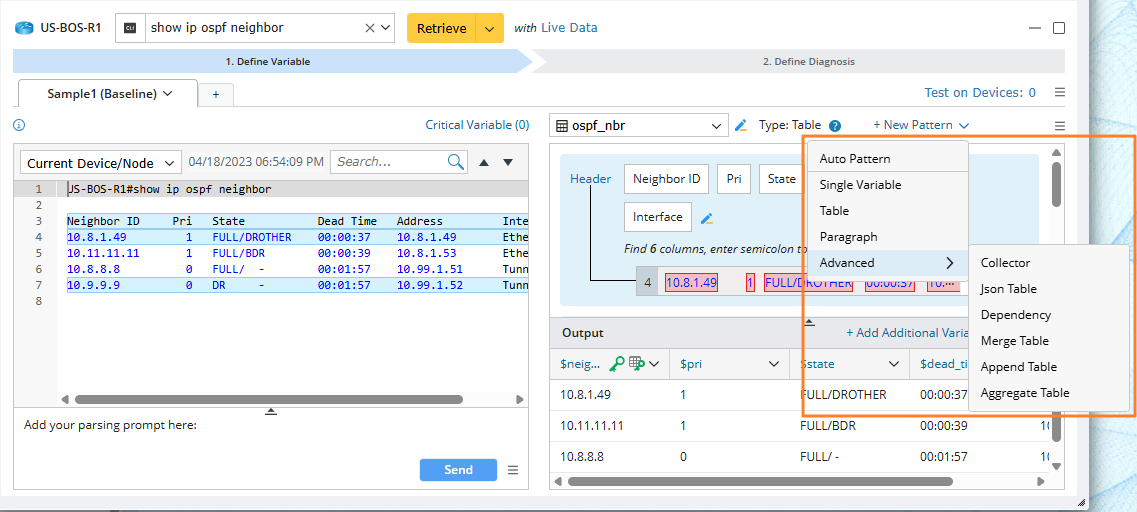Open the menu icon next to Test on Devices
1137x512 pixels.
1060,93
